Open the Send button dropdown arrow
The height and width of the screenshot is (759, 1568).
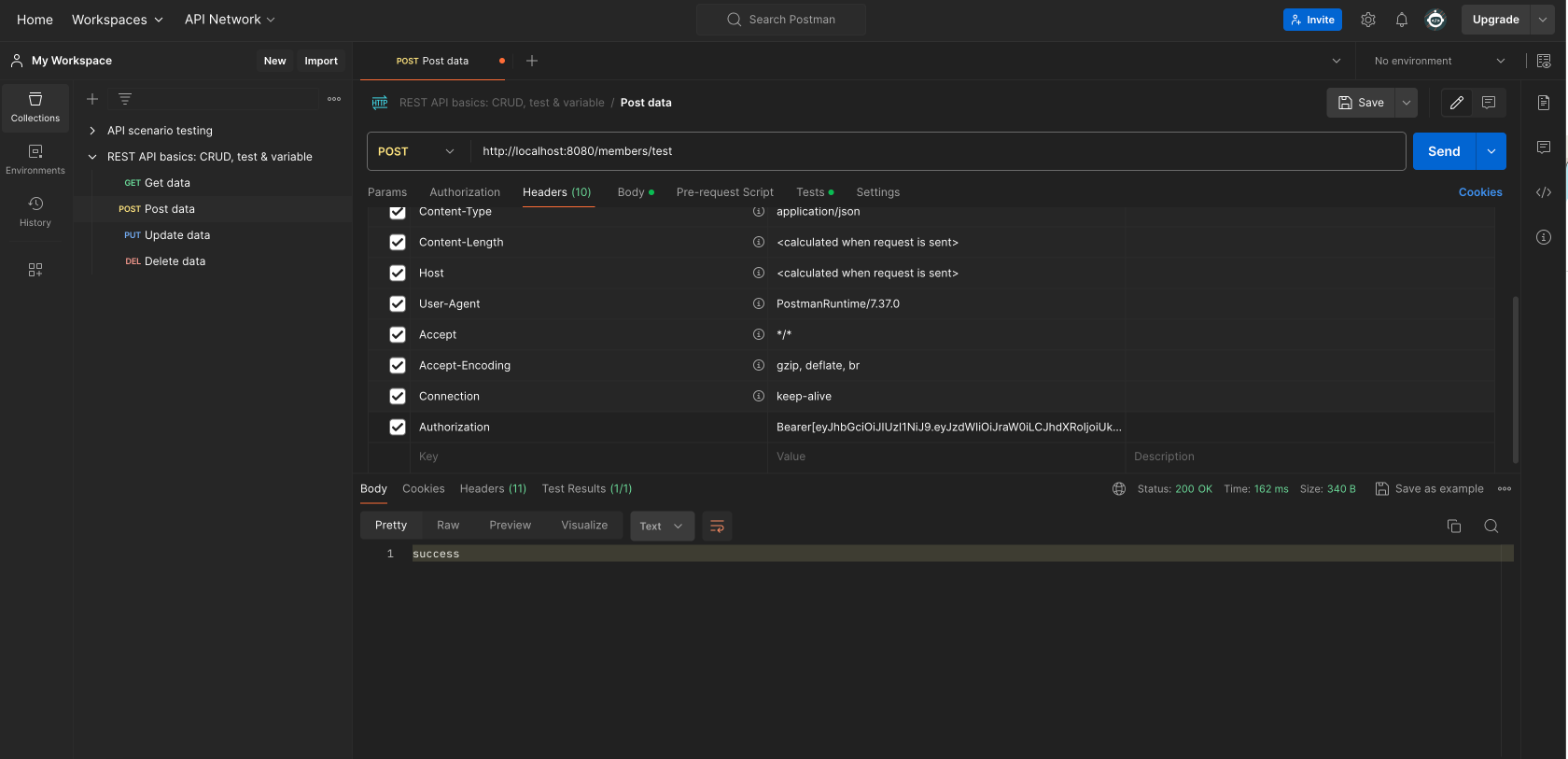click(1491, 151)
